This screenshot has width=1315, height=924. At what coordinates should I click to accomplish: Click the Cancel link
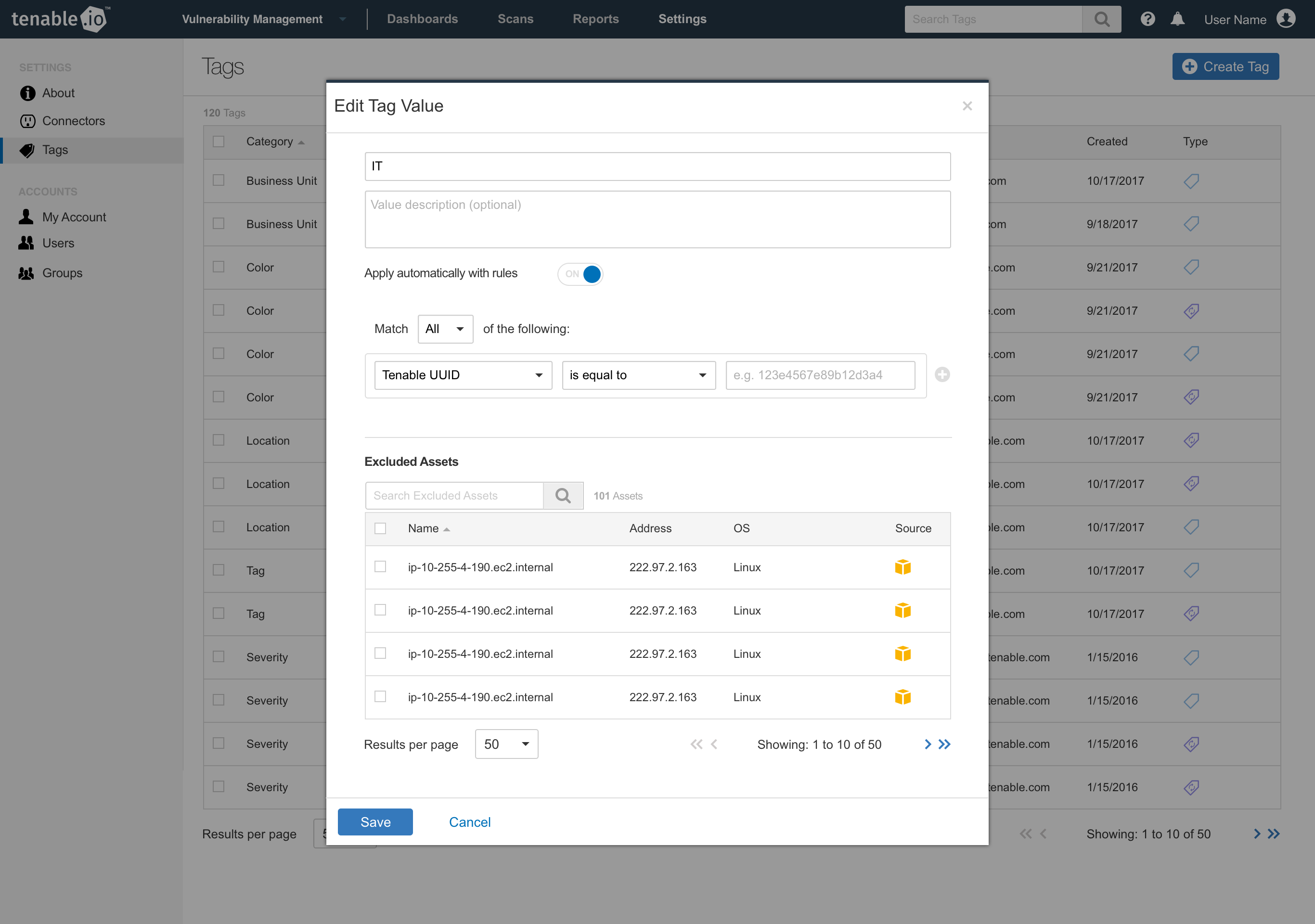pos(469,822)
